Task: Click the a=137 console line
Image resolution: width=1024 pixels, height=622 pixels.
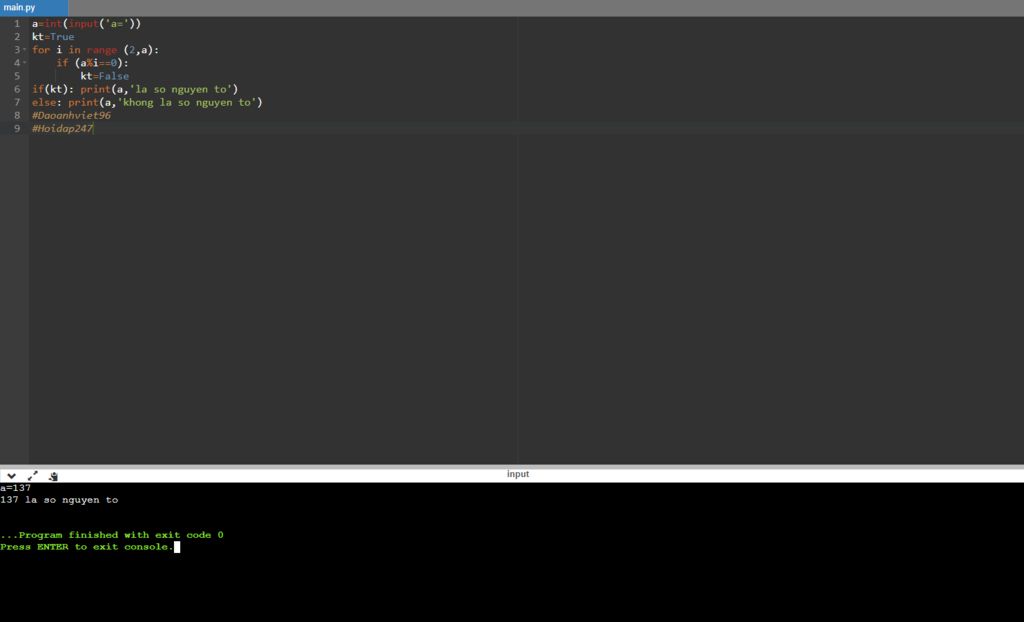Action: point(16,488)
